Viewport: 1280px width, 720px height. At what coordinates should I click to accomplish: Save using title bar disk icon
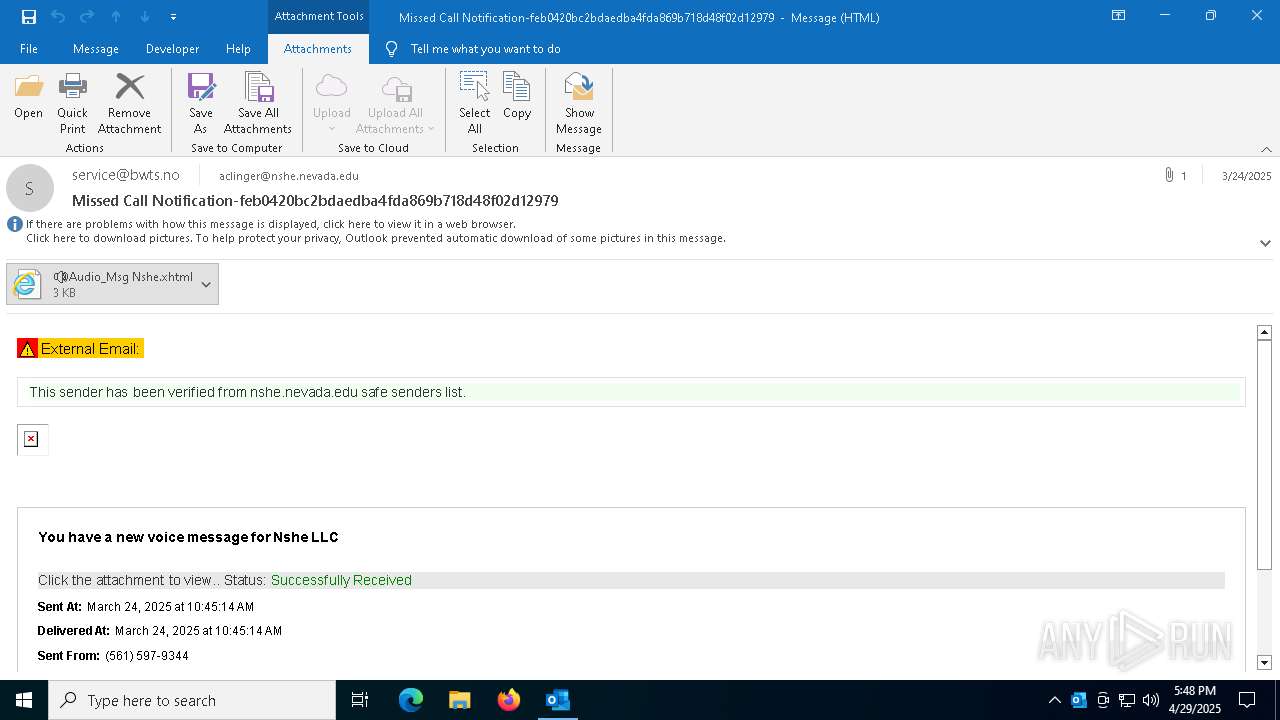tap(28, 16)
